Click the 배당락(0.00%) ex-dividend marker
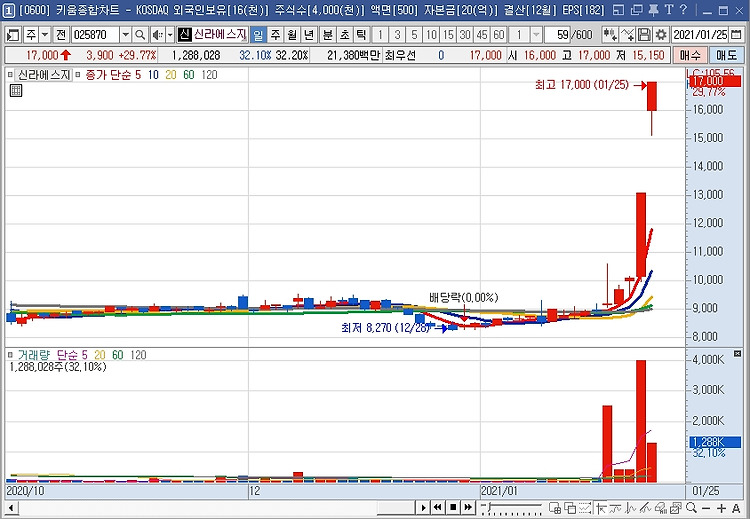 pyautogui.click(x=463, y=298)
